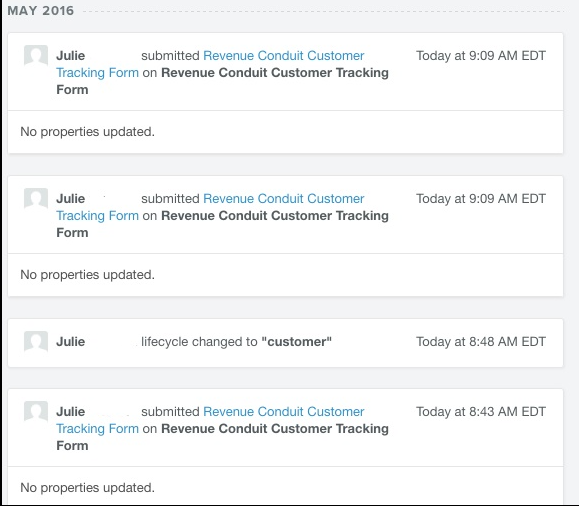Click the name Julie in the topmost entry
This screenshot has width=579, height=506.
(71, 55)
